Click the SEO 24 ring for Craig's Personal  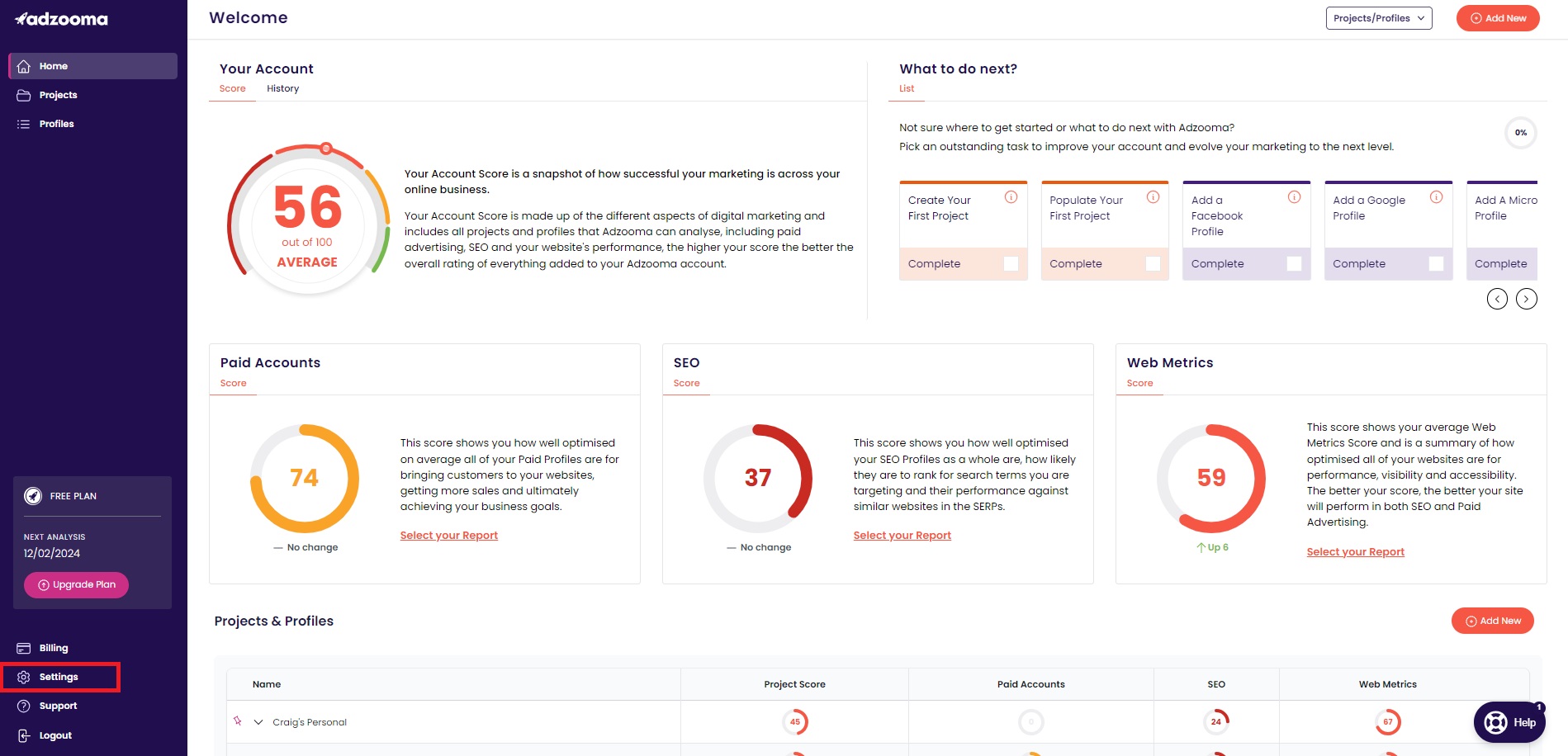click(1216, 722)
